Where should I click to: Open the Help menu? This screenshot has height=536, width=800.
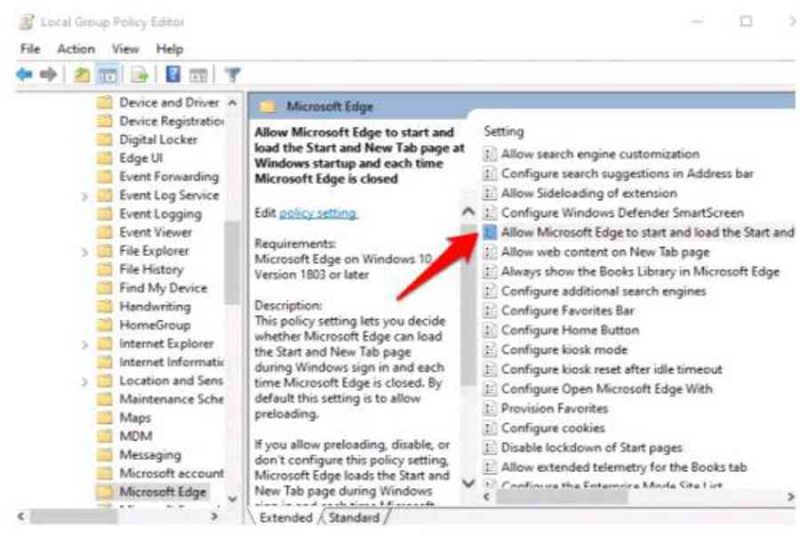169,49
